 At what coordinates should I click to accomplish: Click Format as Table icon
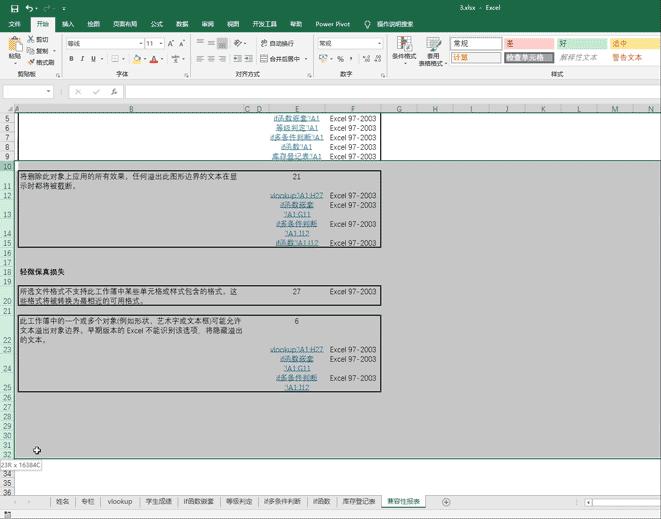tap(433, 50)
